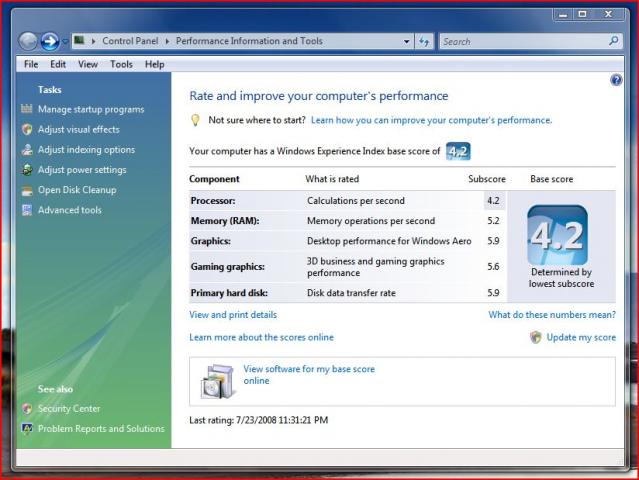Select Performance Information and Tools breadcrumb
This screenshot has width=639, height=480.
click(249, 41)
